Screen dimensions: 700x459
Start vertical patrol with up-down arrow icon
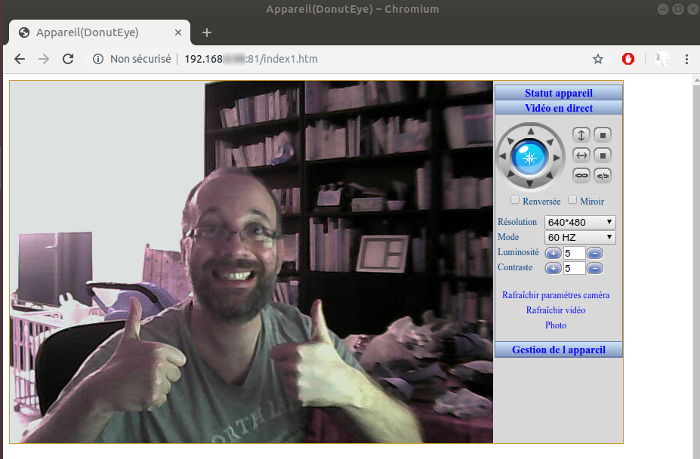[x=581, y=134]
